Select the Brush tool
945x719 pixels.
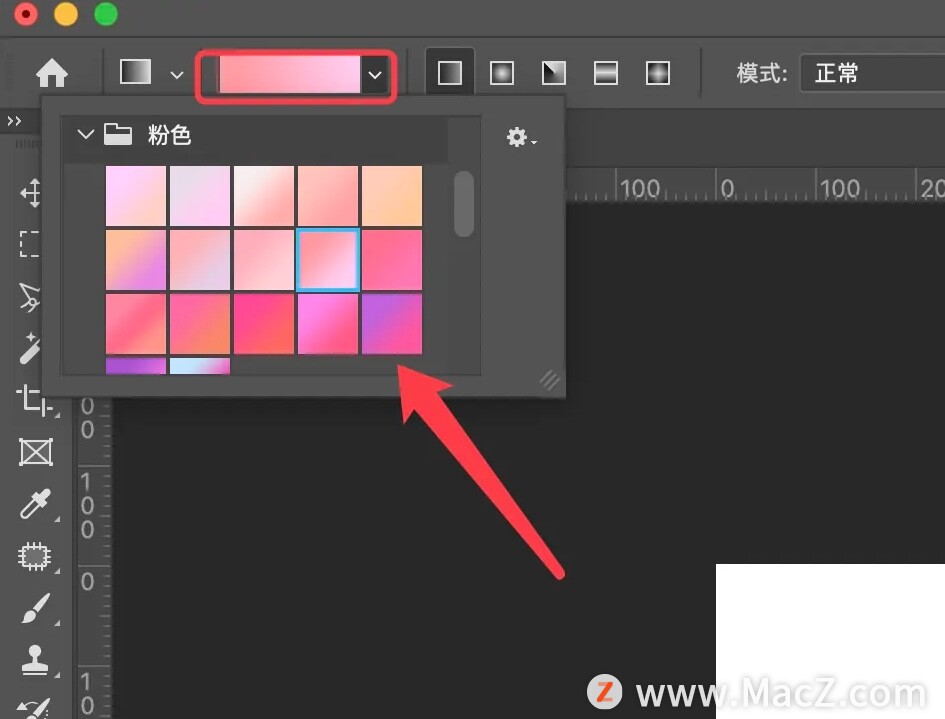pyautogui.click(x=36, y=608)
